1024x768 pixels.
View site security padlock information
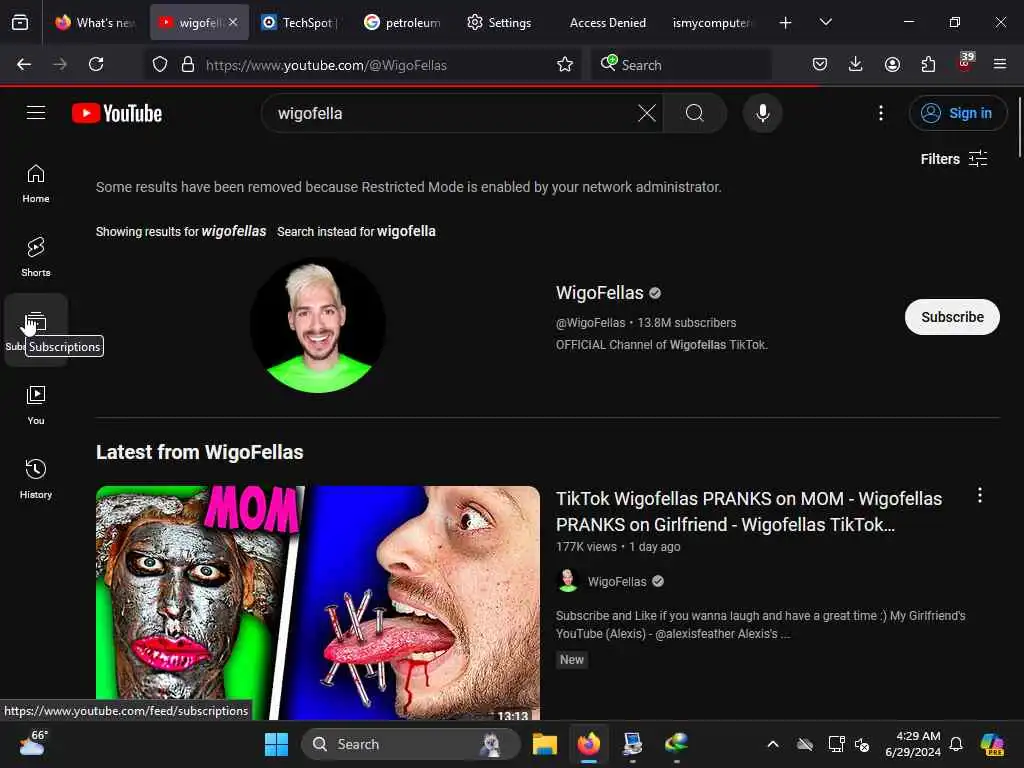pyautogui.click(x=188, y=64)
